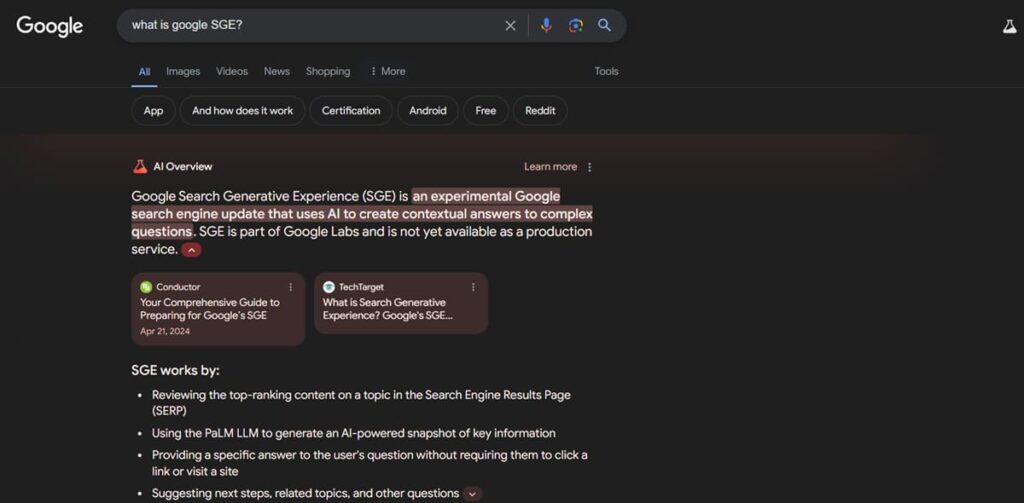Open TechTarget card three-dot menu
The image size is (1024, 503).
[x=473, y=287]
